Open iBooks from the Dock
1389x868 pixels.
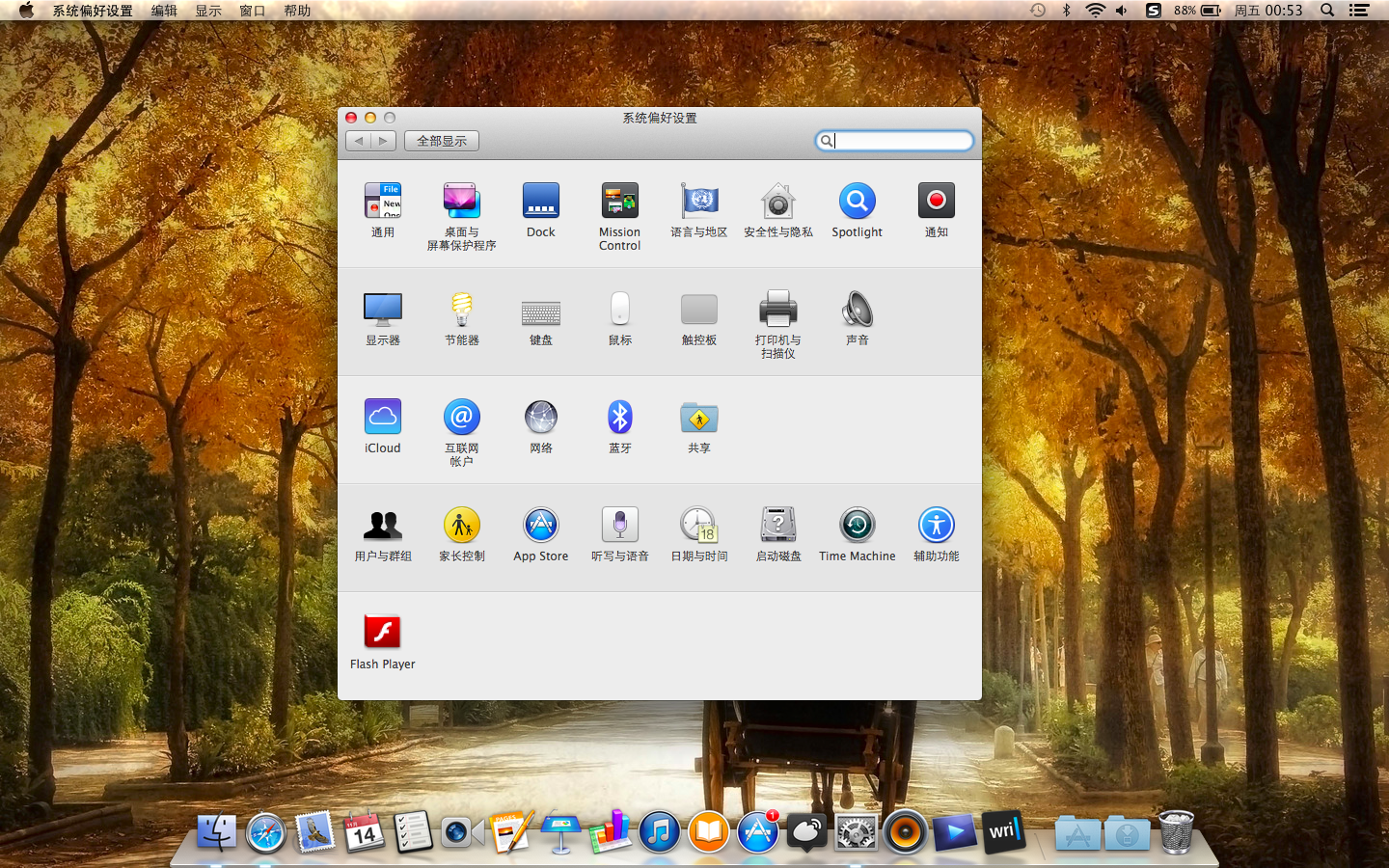[x=708, y=831]
